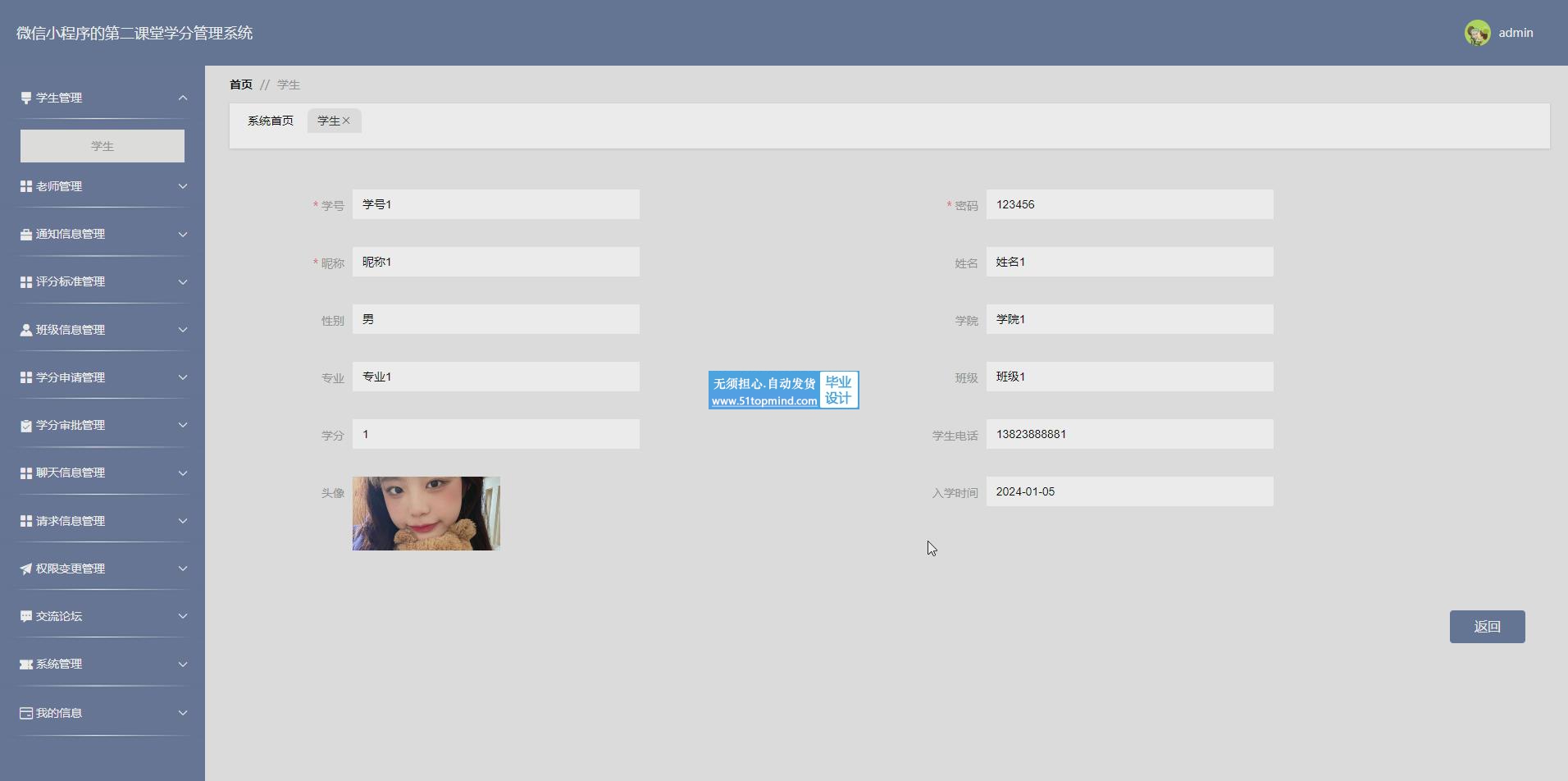Viewport: 1568px width, 781px height.
Task: Click the 我的信息 card icon
Action: 26,713
